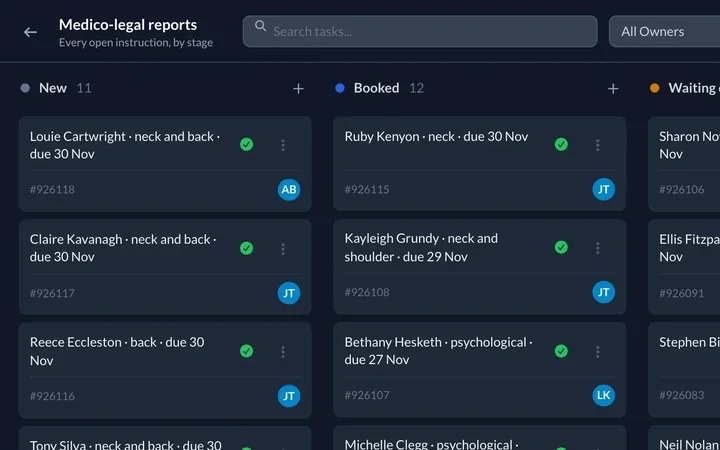Open three-dot menu on Reece Eccleston card

(x=283, y=352)
